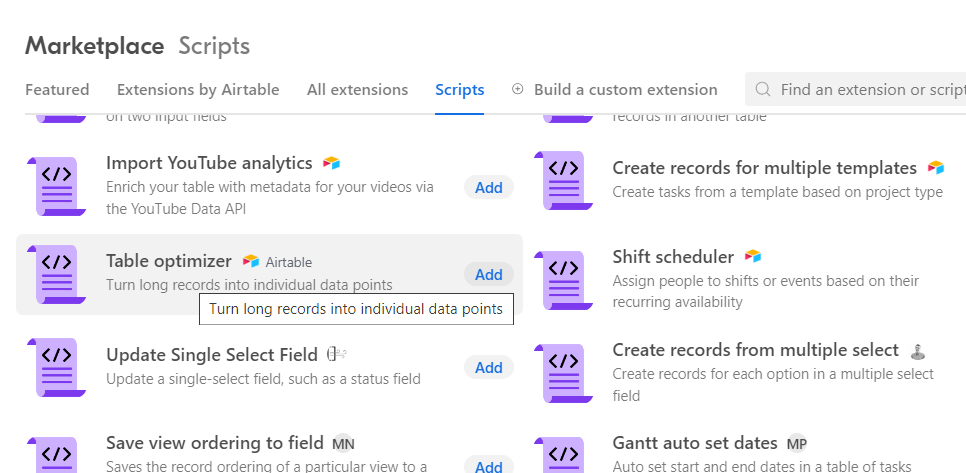This screenshot has width=966, height=473.
Task: Add the Import YouTube analytics script
Action: pos(489,187)
